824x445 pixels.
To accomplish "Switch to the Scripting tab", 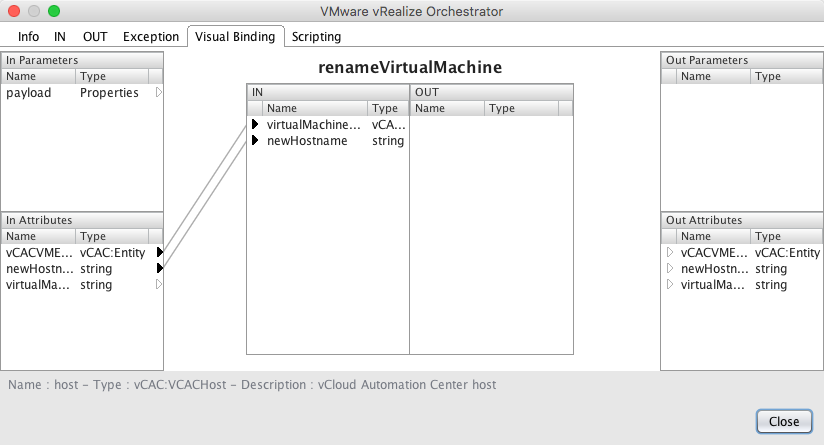I will [x=316, y=36].
